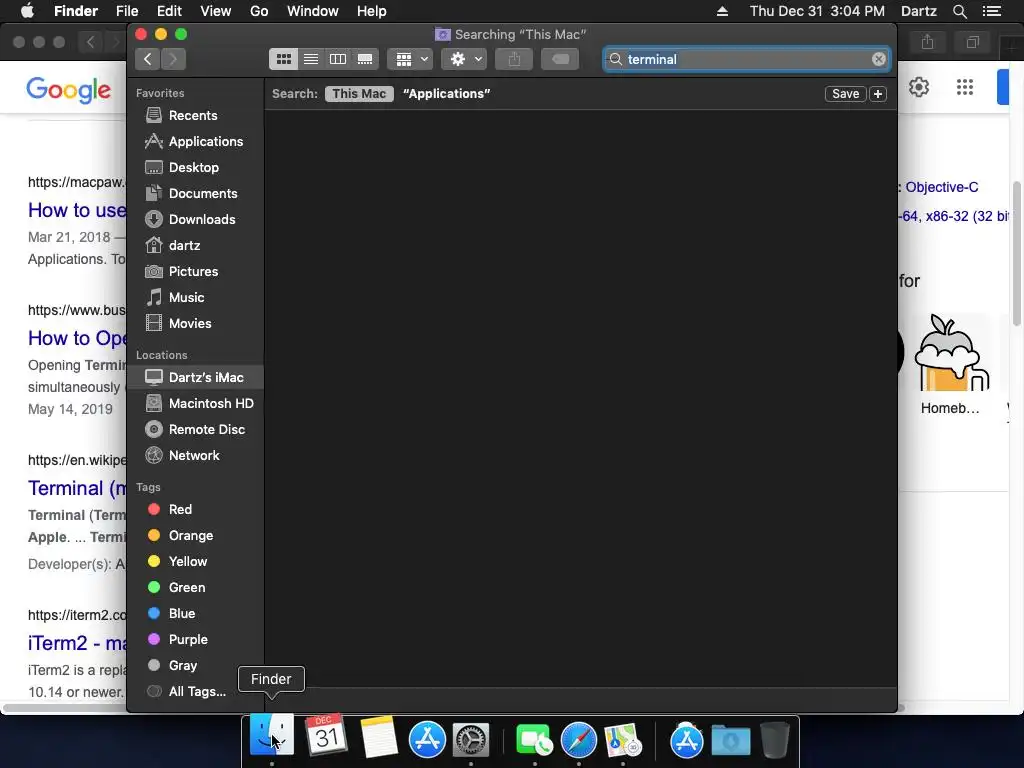Open Pictures in sidebar

pos(195,272)
